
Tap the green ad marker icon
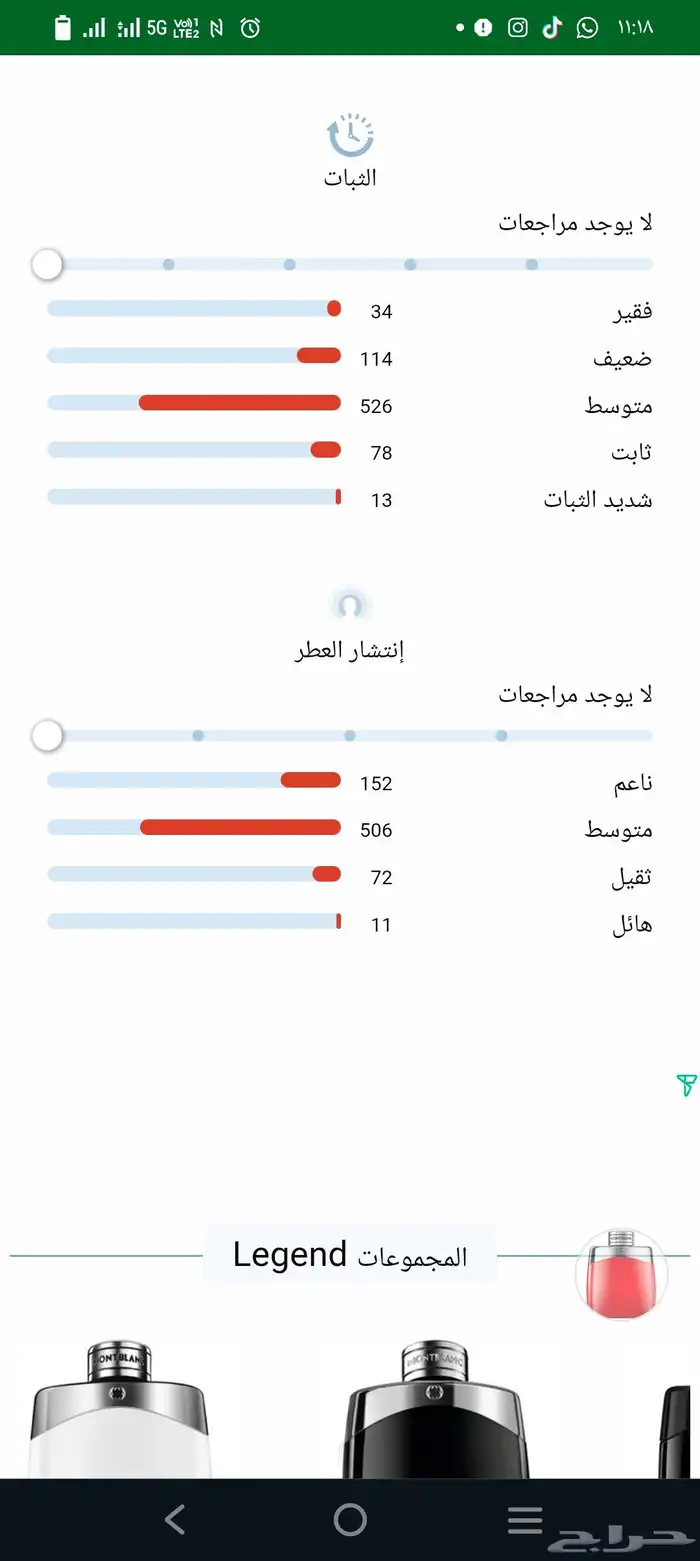click(686, 1085)
